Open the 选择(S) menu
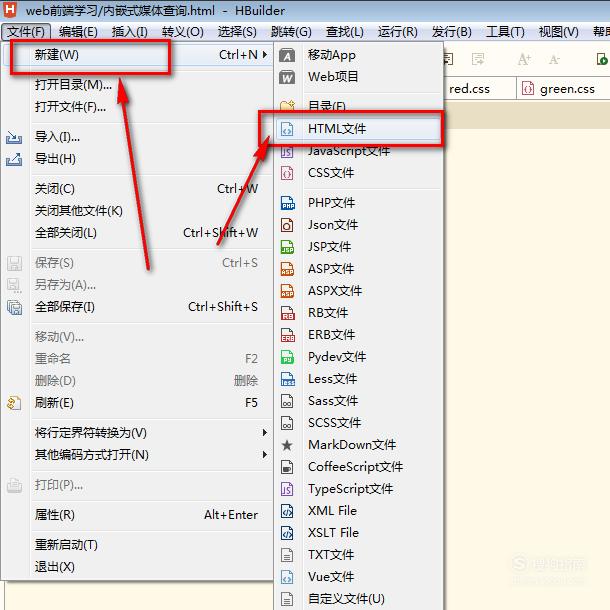 click(237, 32)
